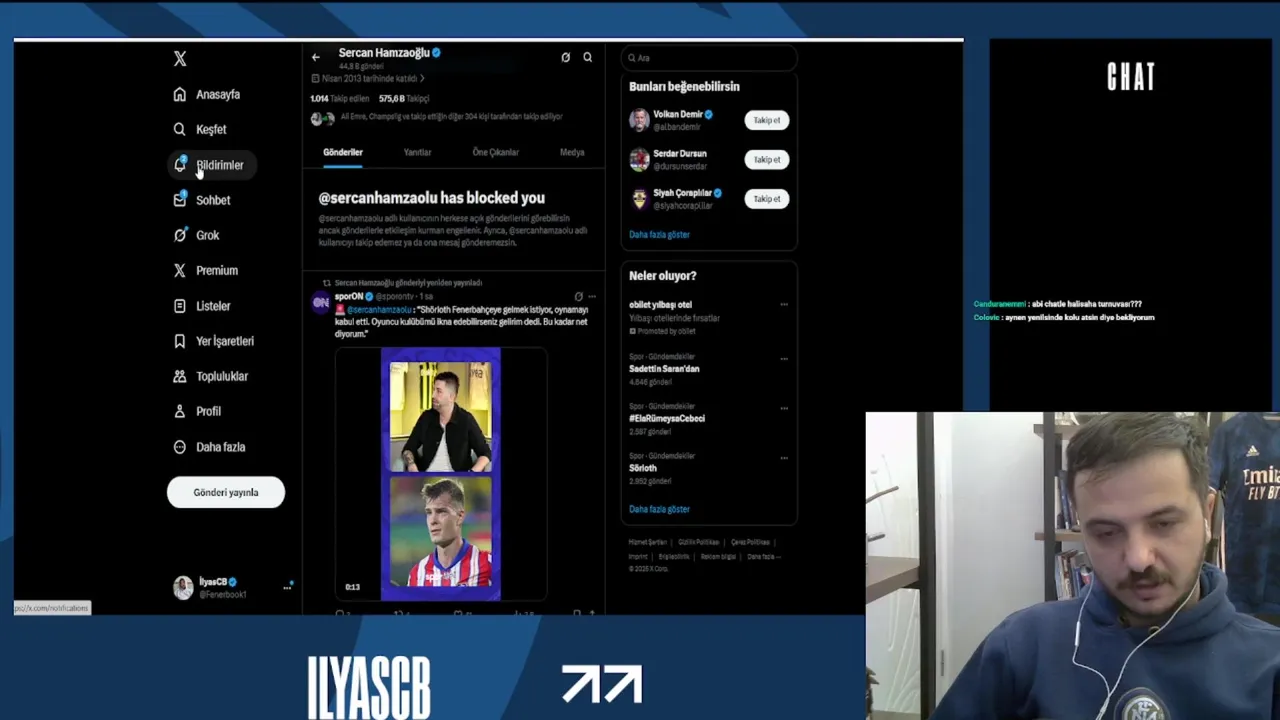The height and width of the screenshot is (720, 1280).
Task: Open Siyah Çoraplılar avatar
Action: pyautogui.click(x=639, y=198)
